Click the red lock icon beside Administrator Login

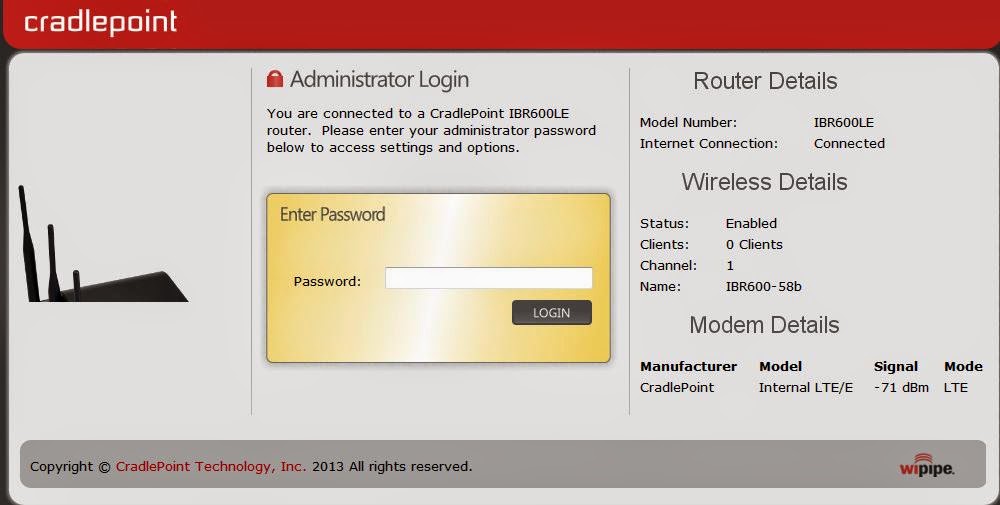pos(274,78)
